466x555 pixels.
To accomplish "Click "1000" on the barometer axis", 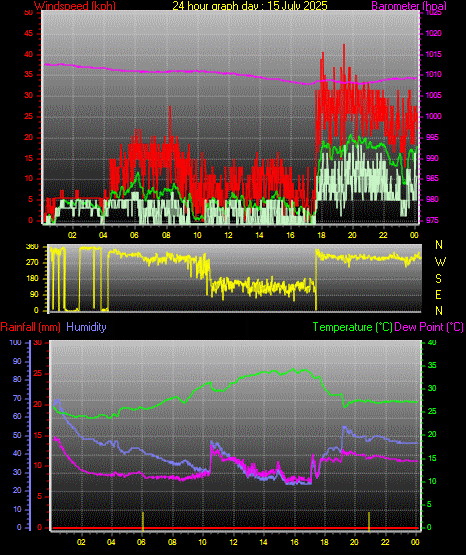I will pos(433,116).
